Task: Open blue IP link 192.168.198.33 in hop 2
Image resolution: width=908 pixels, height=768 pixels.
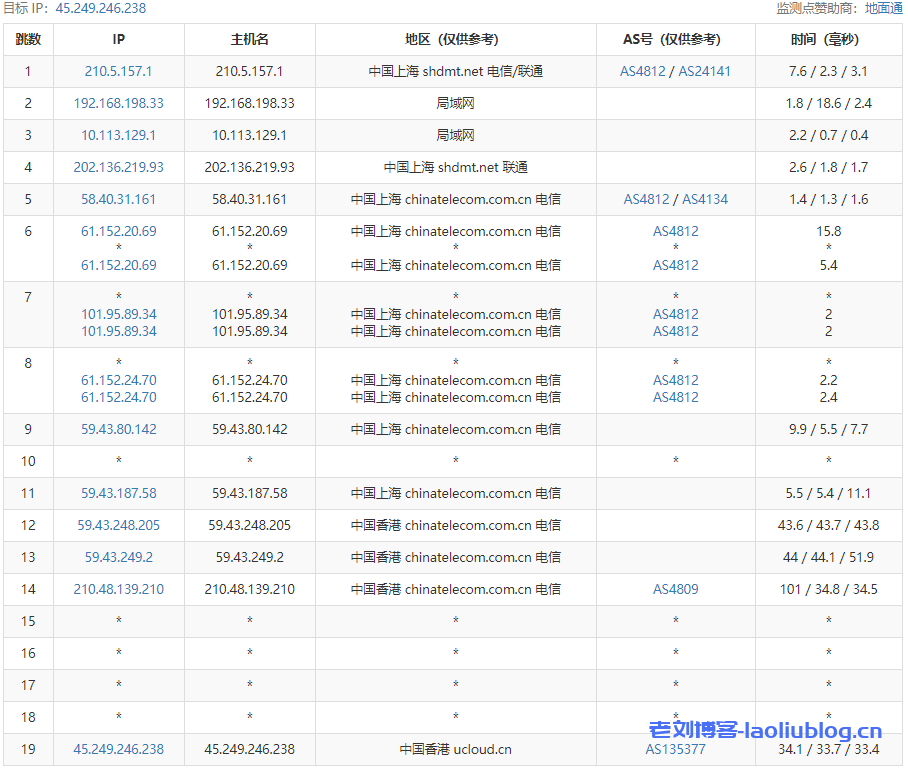Action: 118,103
